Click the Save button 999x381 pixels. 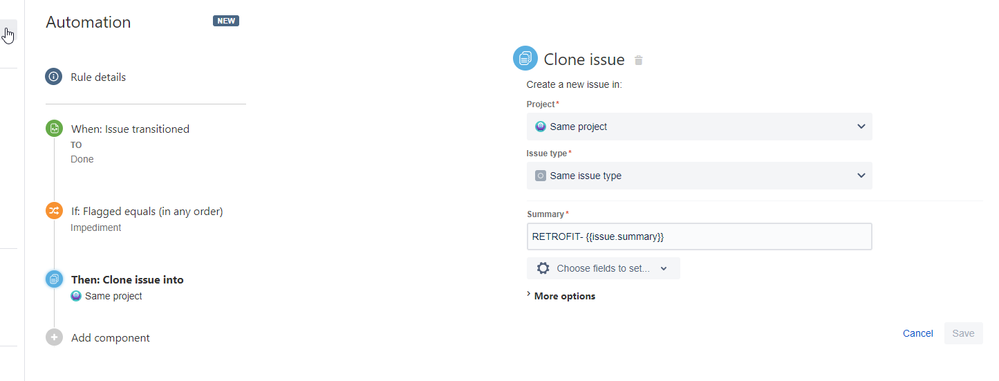pos(963,333)
